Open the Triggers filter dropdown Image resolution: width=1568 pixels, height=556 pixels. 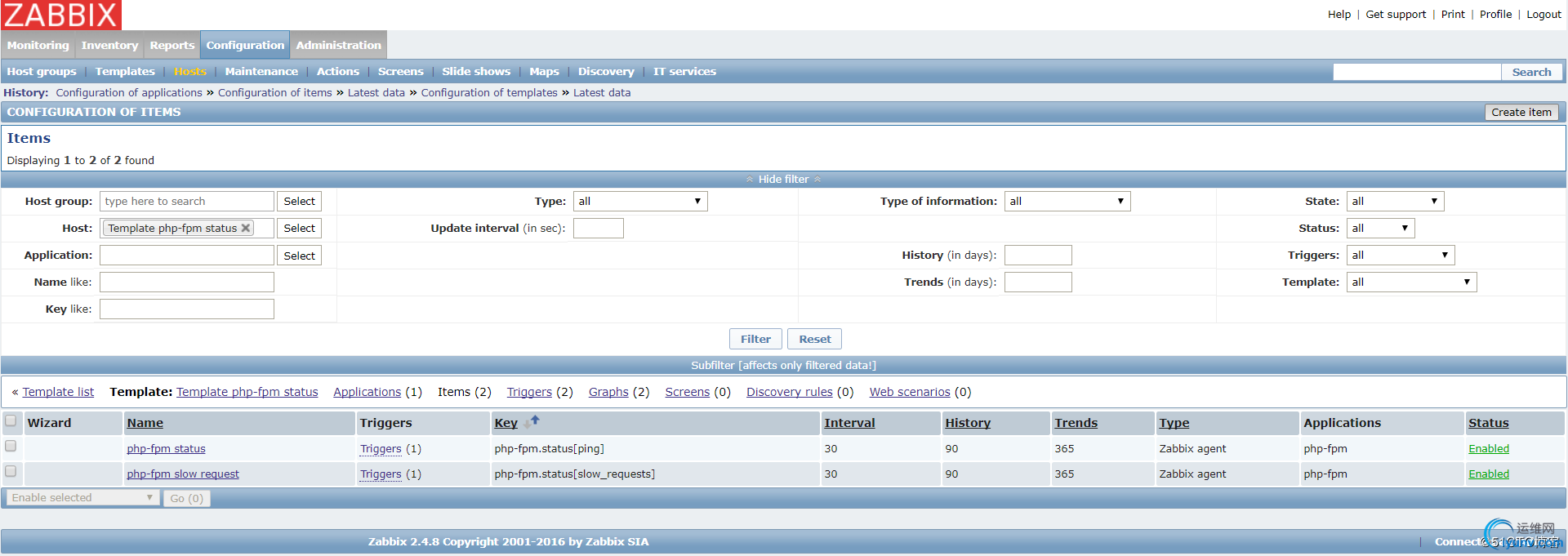(x=1401, y=255)
